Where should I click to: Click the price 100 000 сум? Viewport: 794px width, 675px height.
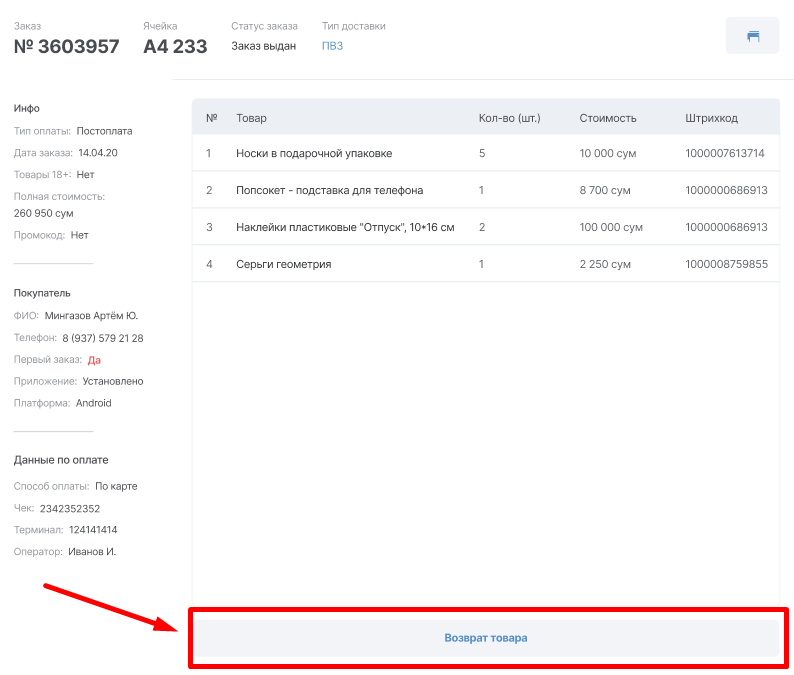[x=611, y=227]
